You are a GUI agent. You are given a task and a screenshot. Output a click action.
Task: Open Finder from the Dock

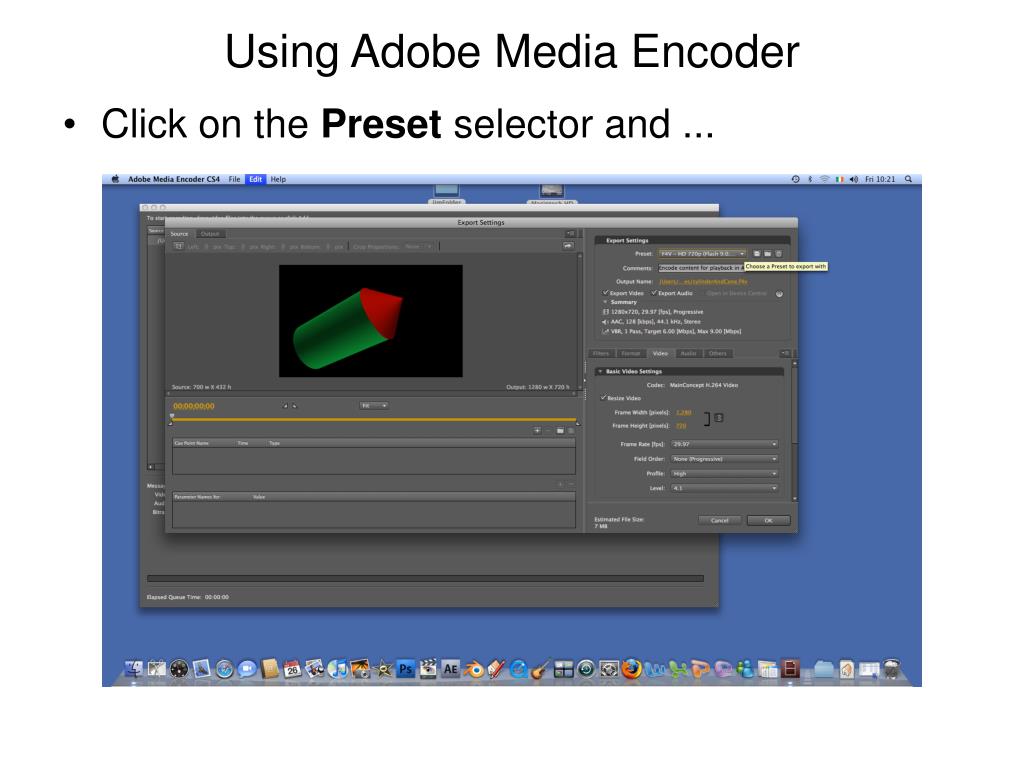[134, 669]
